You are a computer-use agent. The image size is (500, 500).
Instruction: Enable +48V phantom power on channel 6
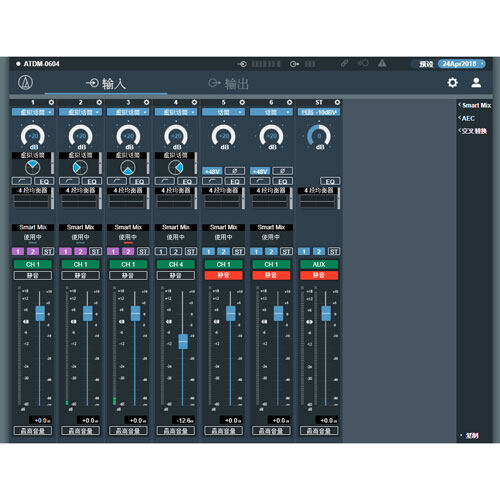coord(260,171)
